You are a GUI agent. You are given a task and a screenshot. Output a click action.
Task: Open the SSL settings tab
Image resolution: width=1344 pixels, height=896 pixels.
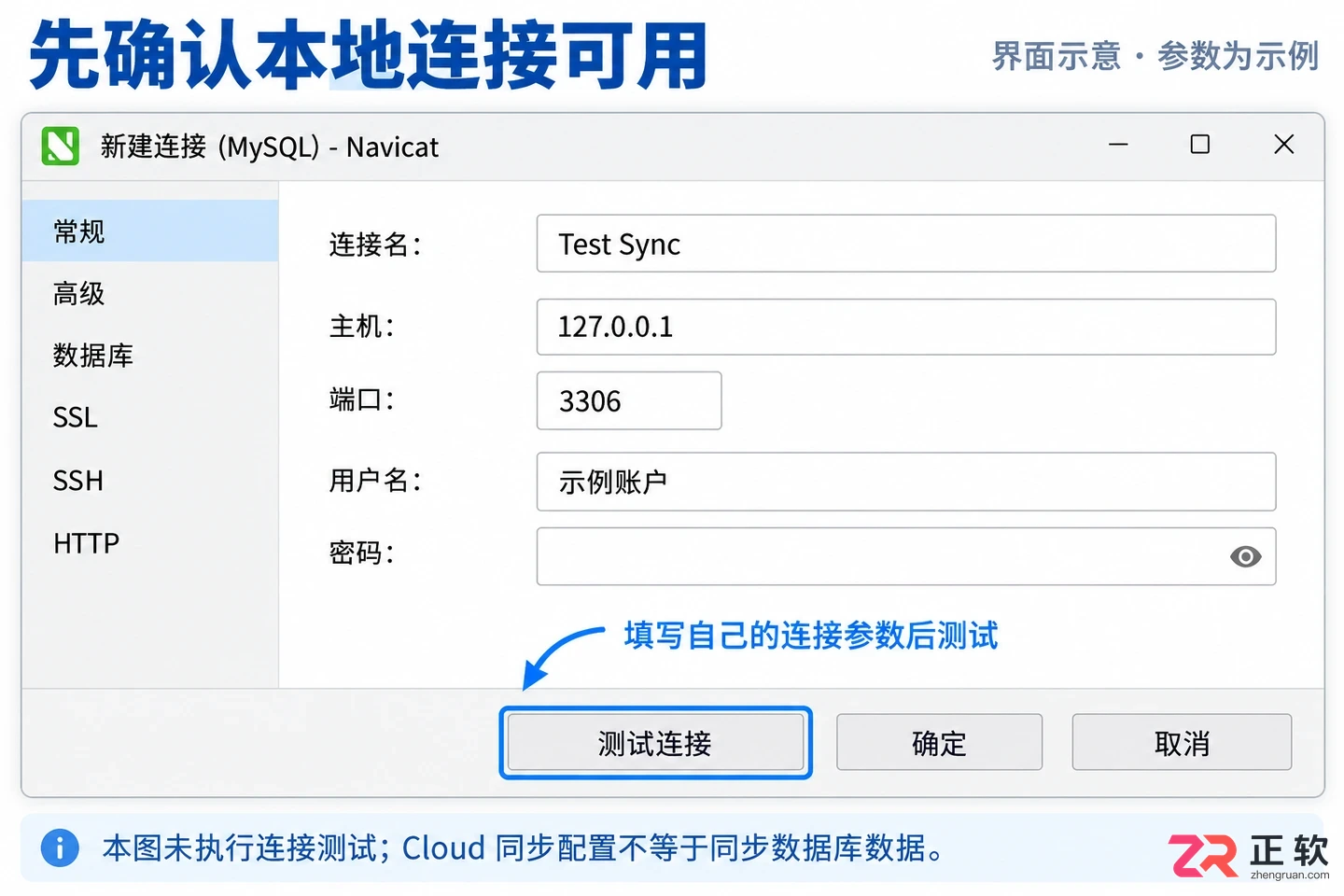pos(150,417)
